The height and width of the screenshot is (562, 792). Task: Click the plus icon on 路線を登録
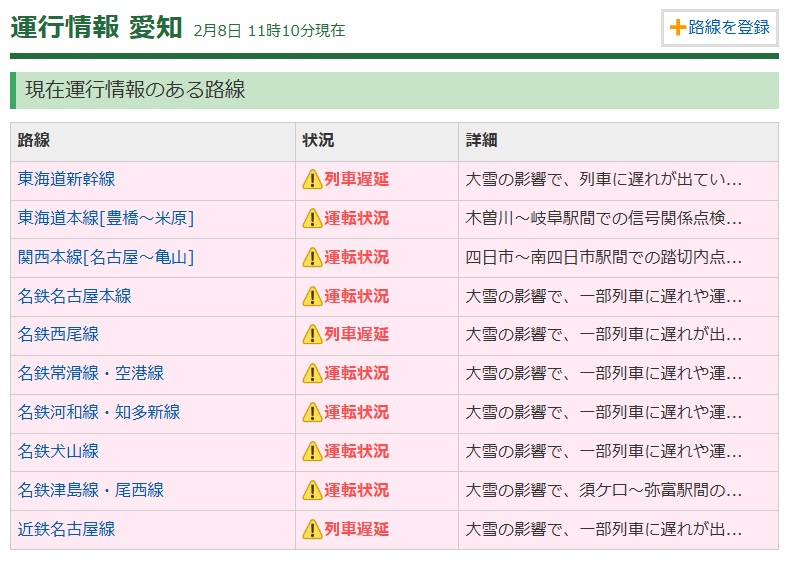click(677, 27)
